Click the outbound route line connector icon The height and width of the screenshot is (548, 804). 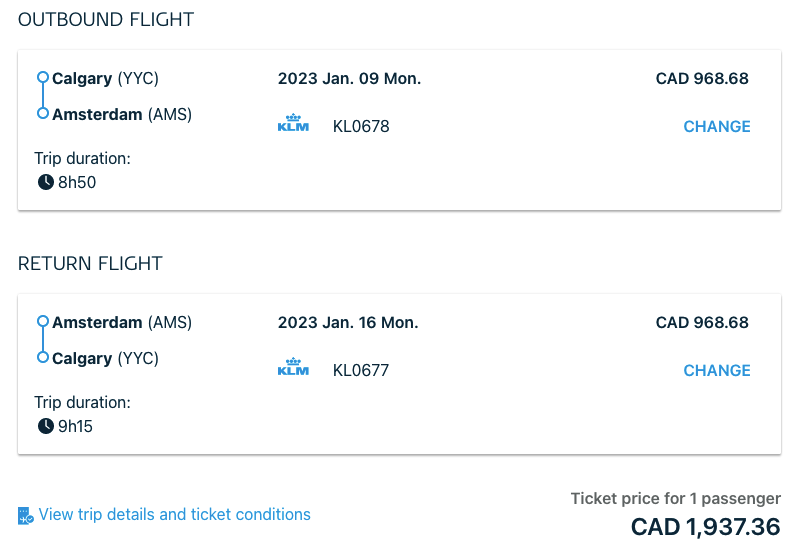(x=43, y=96)
